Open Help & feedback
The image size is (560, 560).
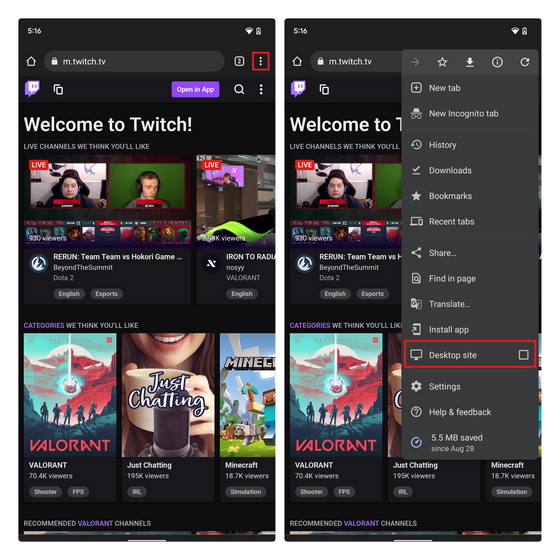point(470,412)
